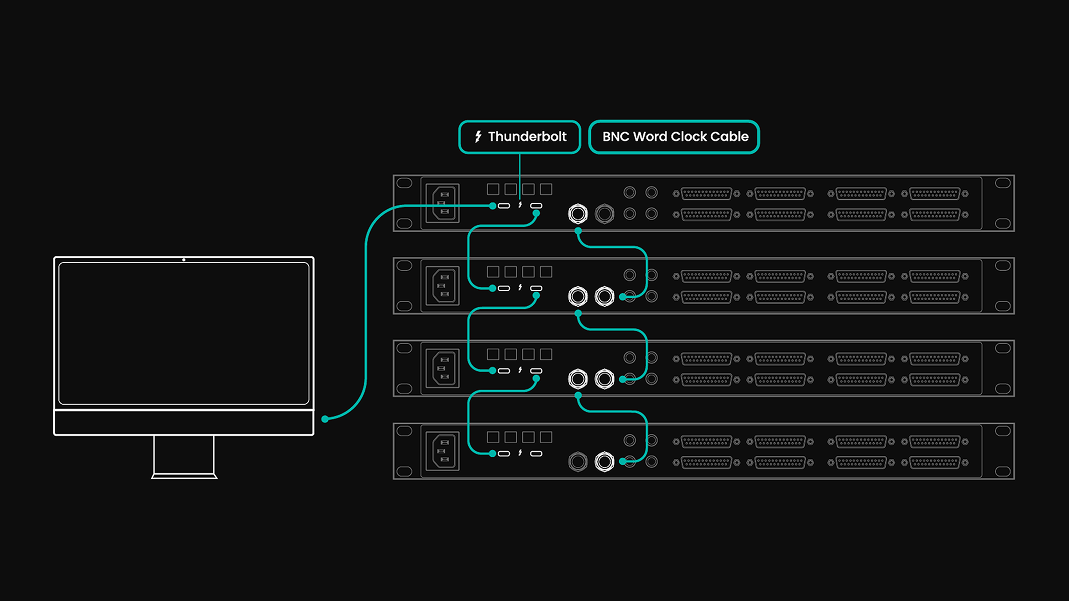The width and height of the screenshot is (1069, 601).
Task: Click the last lower D-sub connector on bottom rack unit
Action: tap(935, 463)
